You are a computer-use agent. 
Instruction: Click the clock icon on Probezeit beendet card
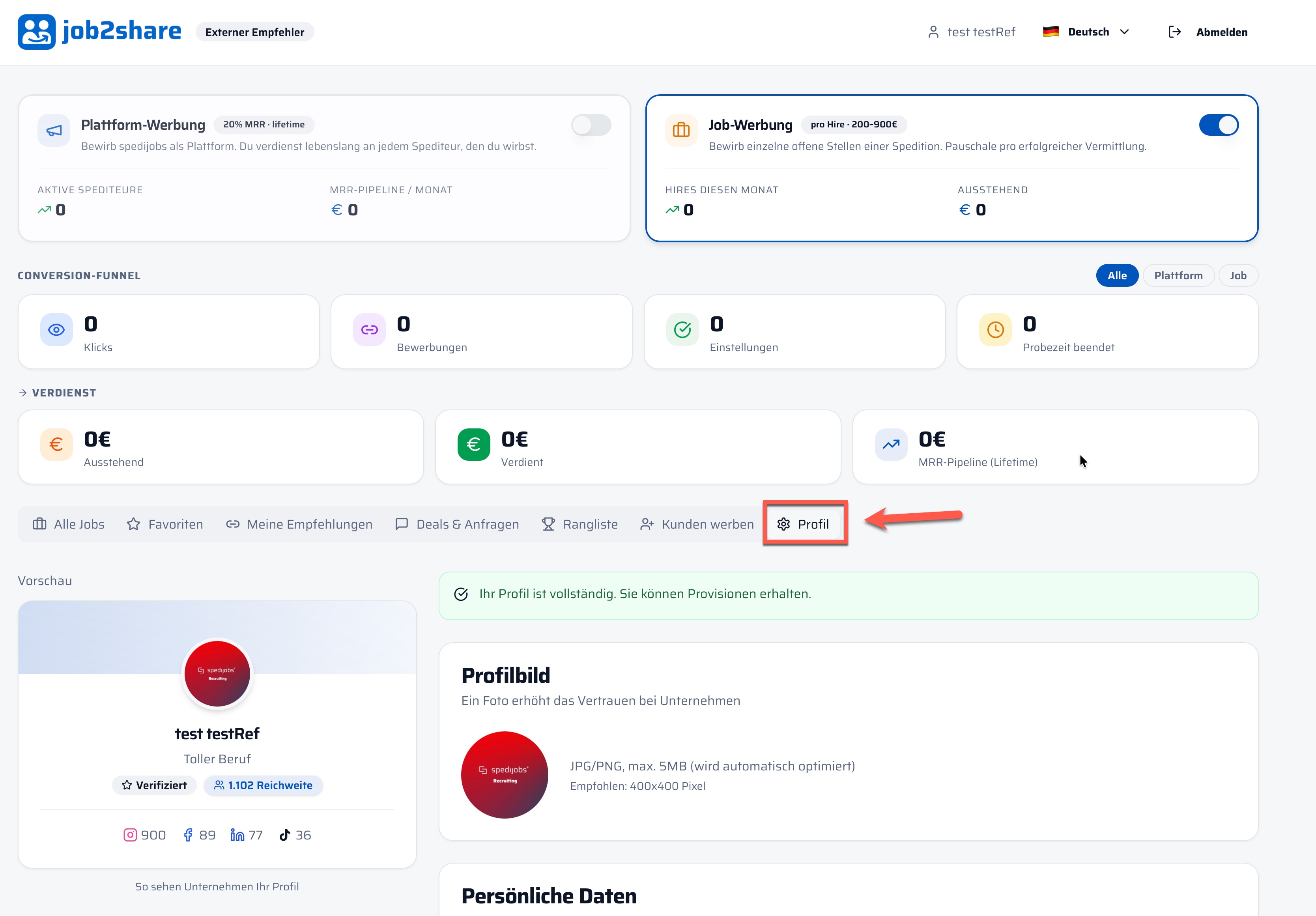(996, 330)
